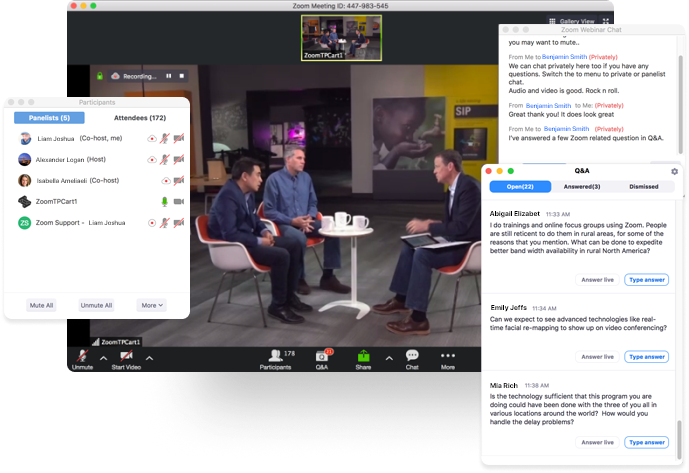
Task: Open the More dropdown in Participants panel
Action: [x=152, y=305]
